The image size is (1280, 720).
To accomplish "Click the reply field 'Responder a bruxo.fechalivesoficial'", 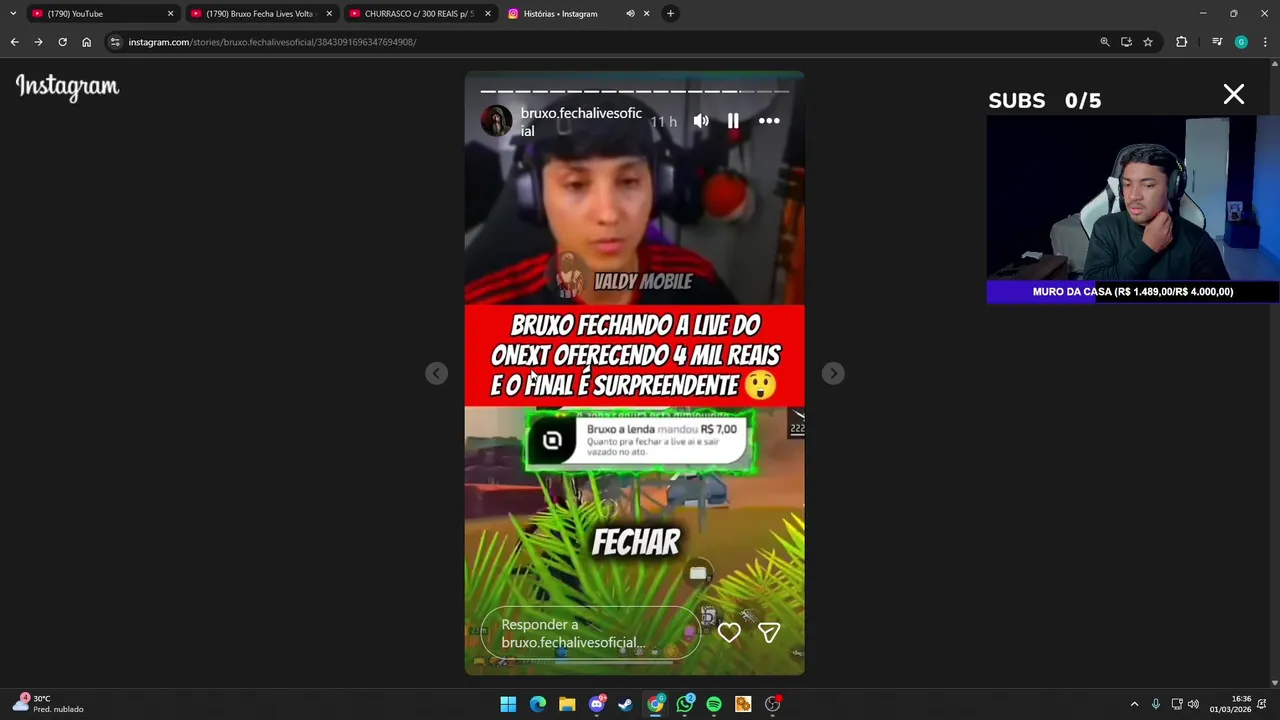I will coord(590,633).
